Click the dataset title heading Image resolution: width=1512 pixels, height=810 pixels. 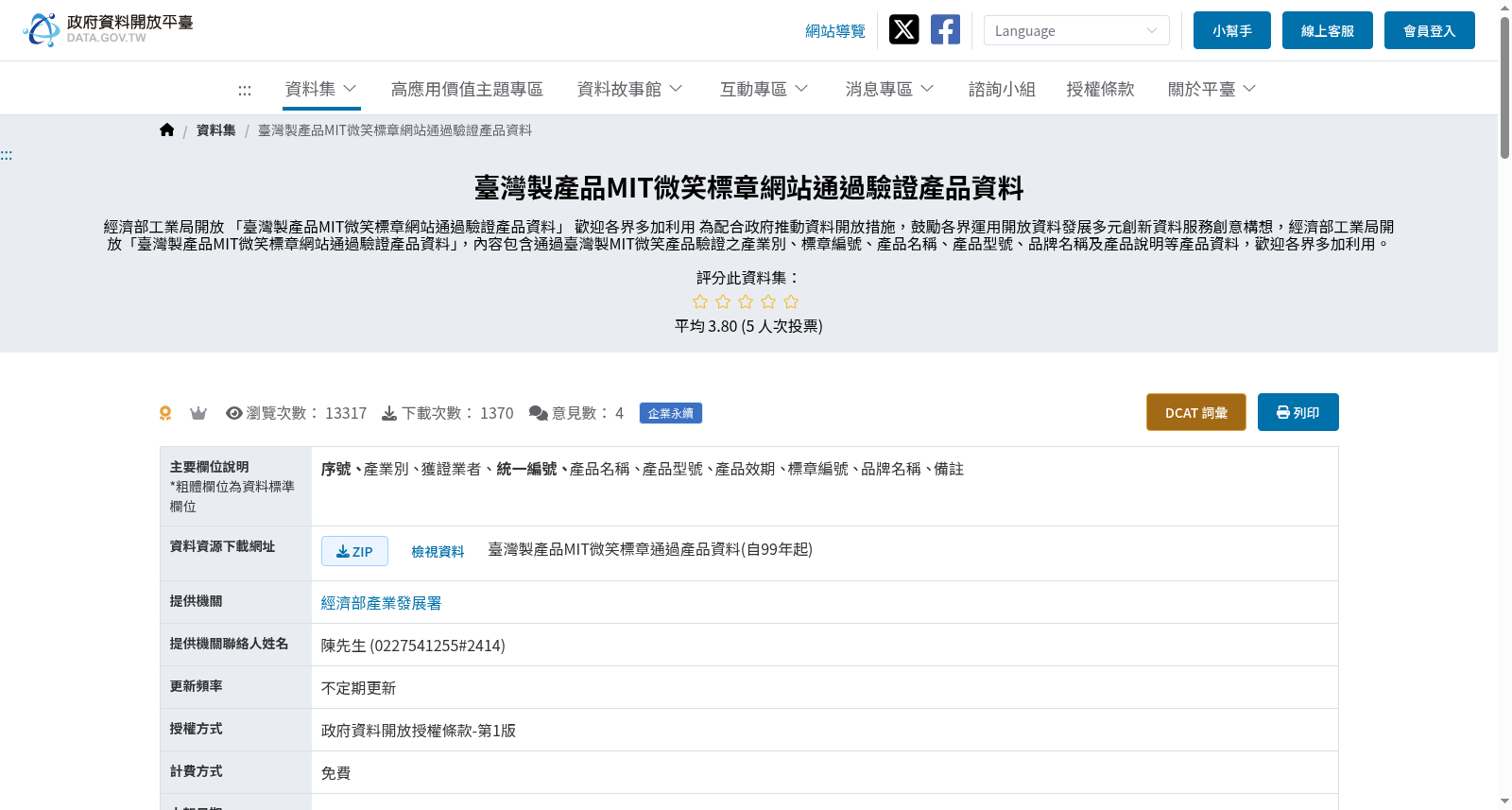click(748, 188)
